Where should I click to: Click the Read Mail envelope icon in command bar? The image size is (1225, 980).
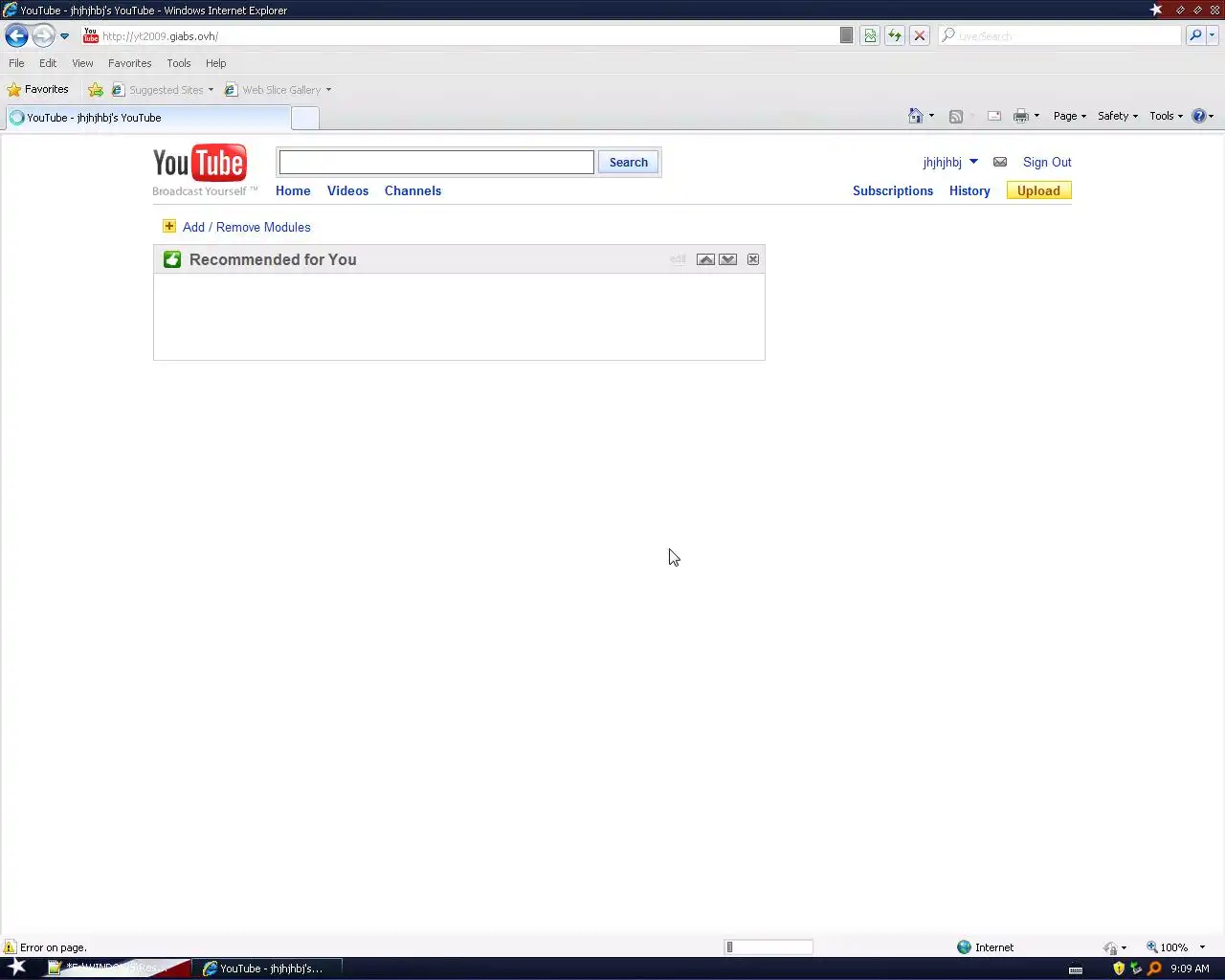[994, 116]
